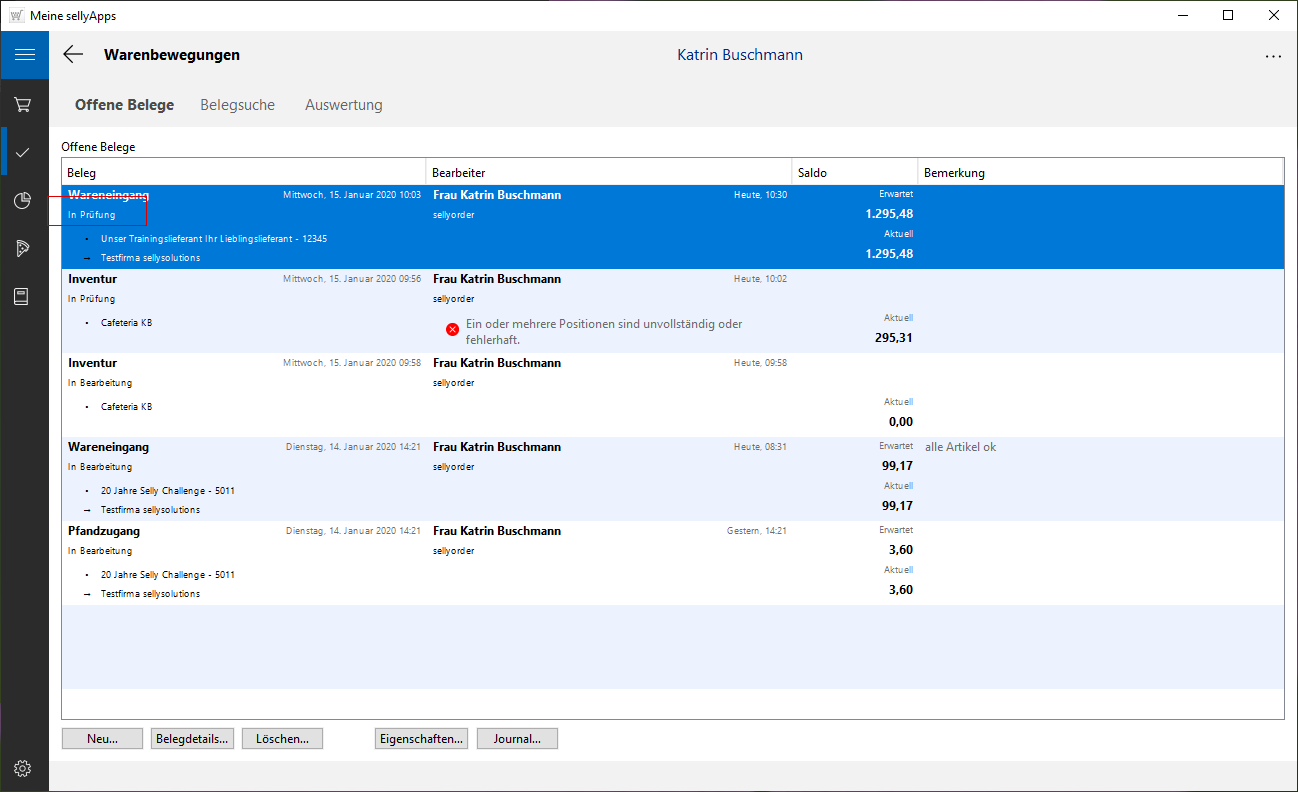Screen dimensions: 1298x792
Task: Open the pie chart sidebar icon
Action: click(x=24, y=201)
